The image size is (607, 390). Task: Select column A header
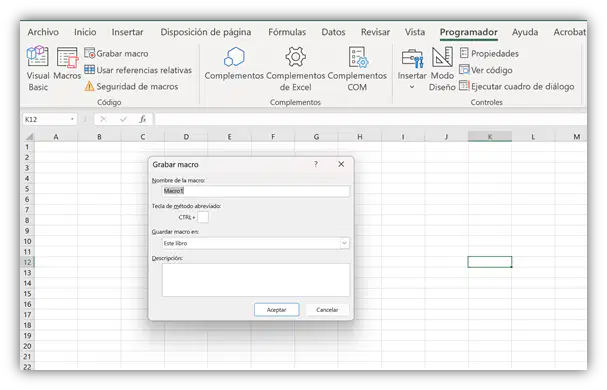[x=56, y=137]
